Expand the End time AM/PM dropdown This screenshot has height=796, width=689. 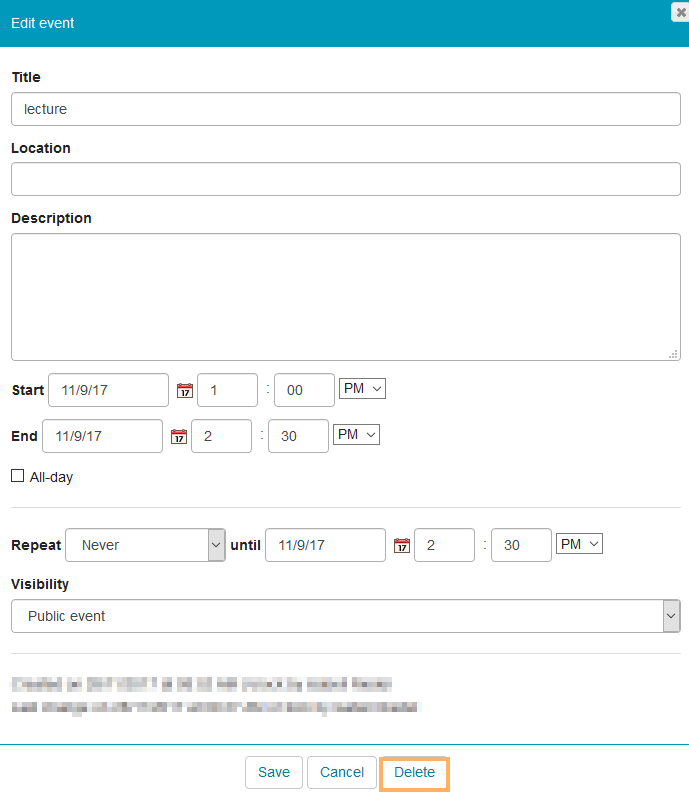[x=356, y=434]
